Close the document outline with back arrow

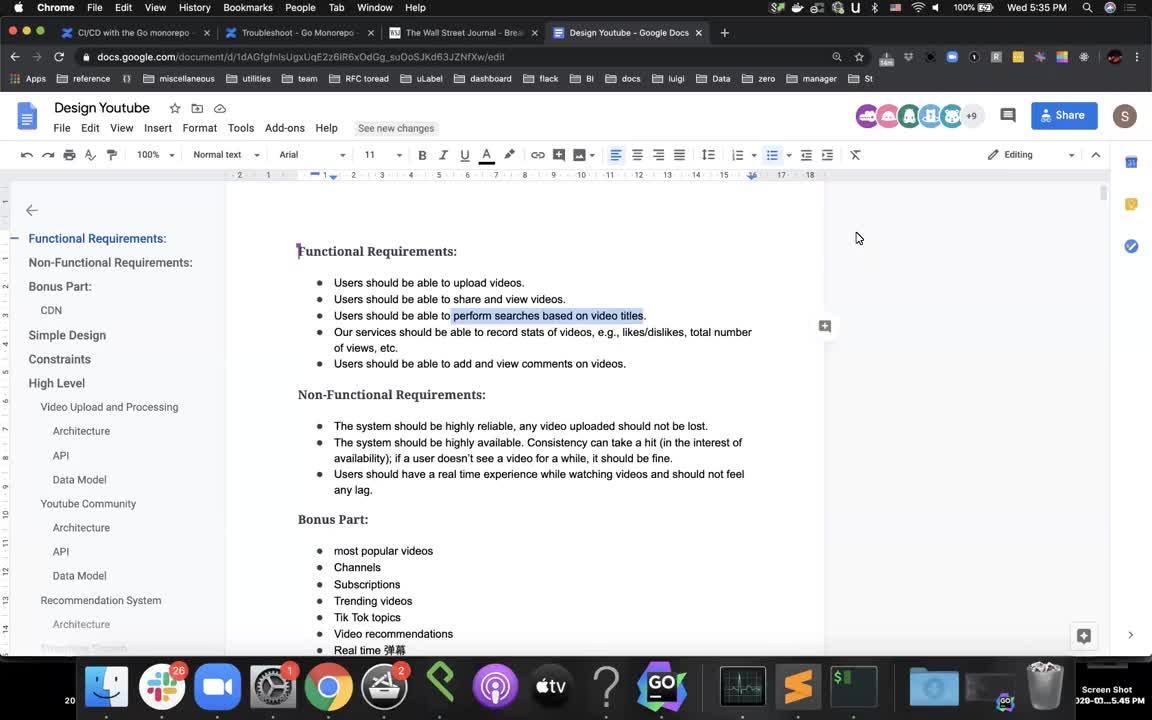32,211
